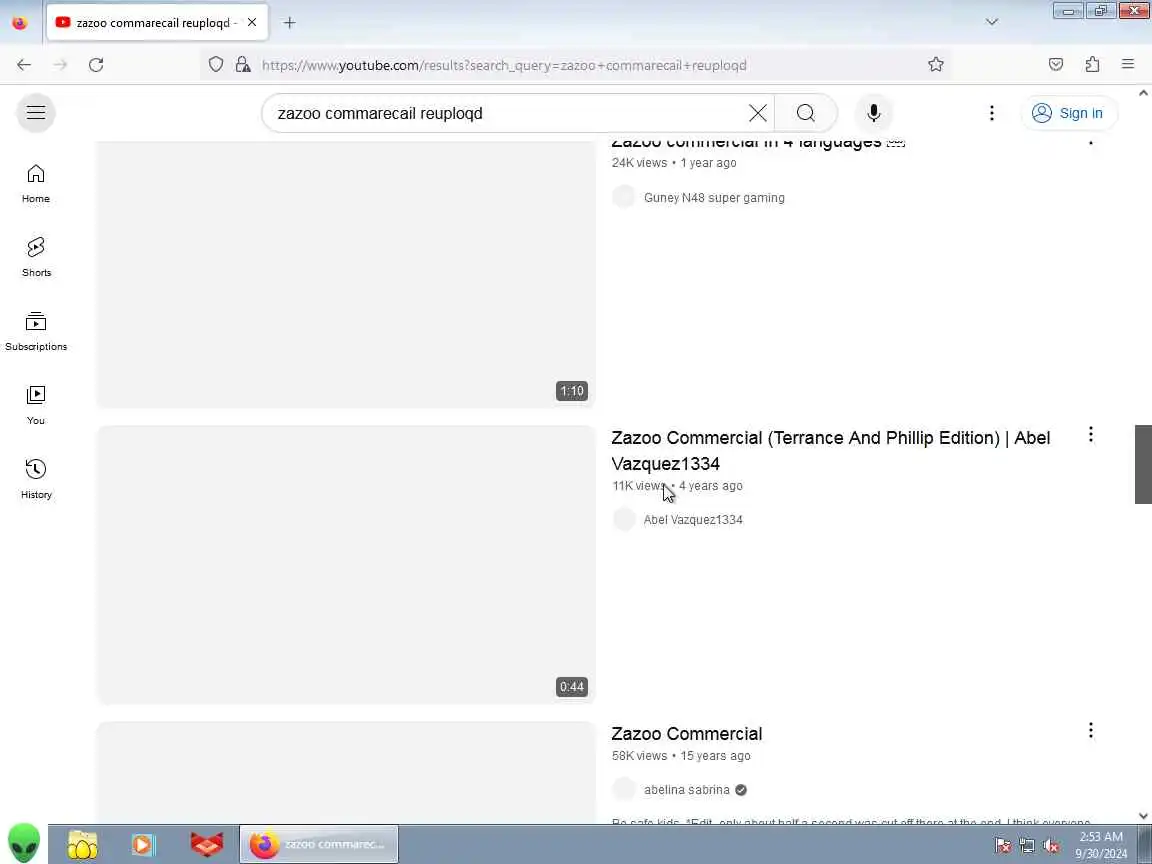Click the muted volume tray icon
The height and width of the screenshot is (864, 1152).
click(x=1051, y=846)
